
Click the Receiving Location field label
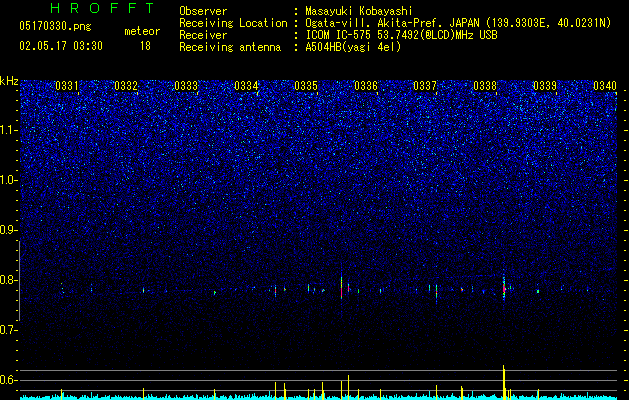pos(233,23)
